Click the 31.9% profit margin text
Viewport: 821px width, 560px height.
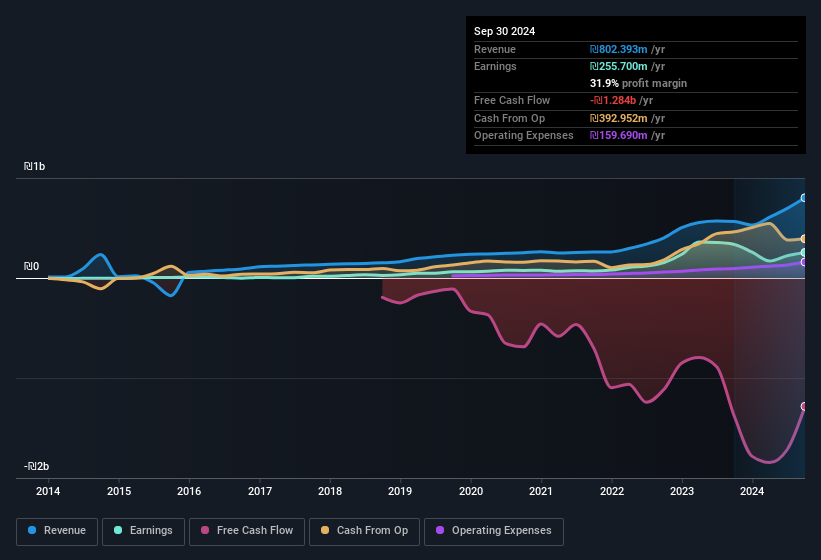(x=638, y=83)
